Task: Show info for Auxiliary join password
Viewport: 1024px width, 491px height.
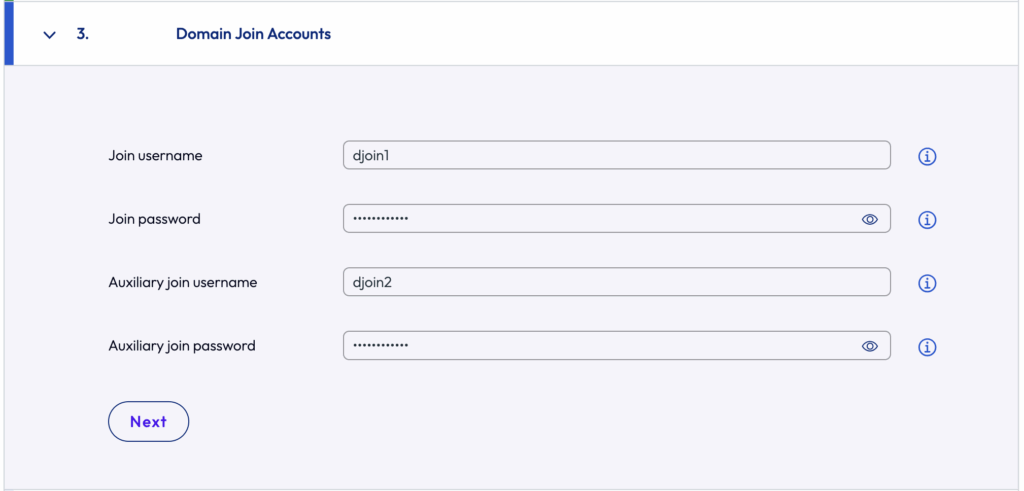Action: click(x=927, y=347)
